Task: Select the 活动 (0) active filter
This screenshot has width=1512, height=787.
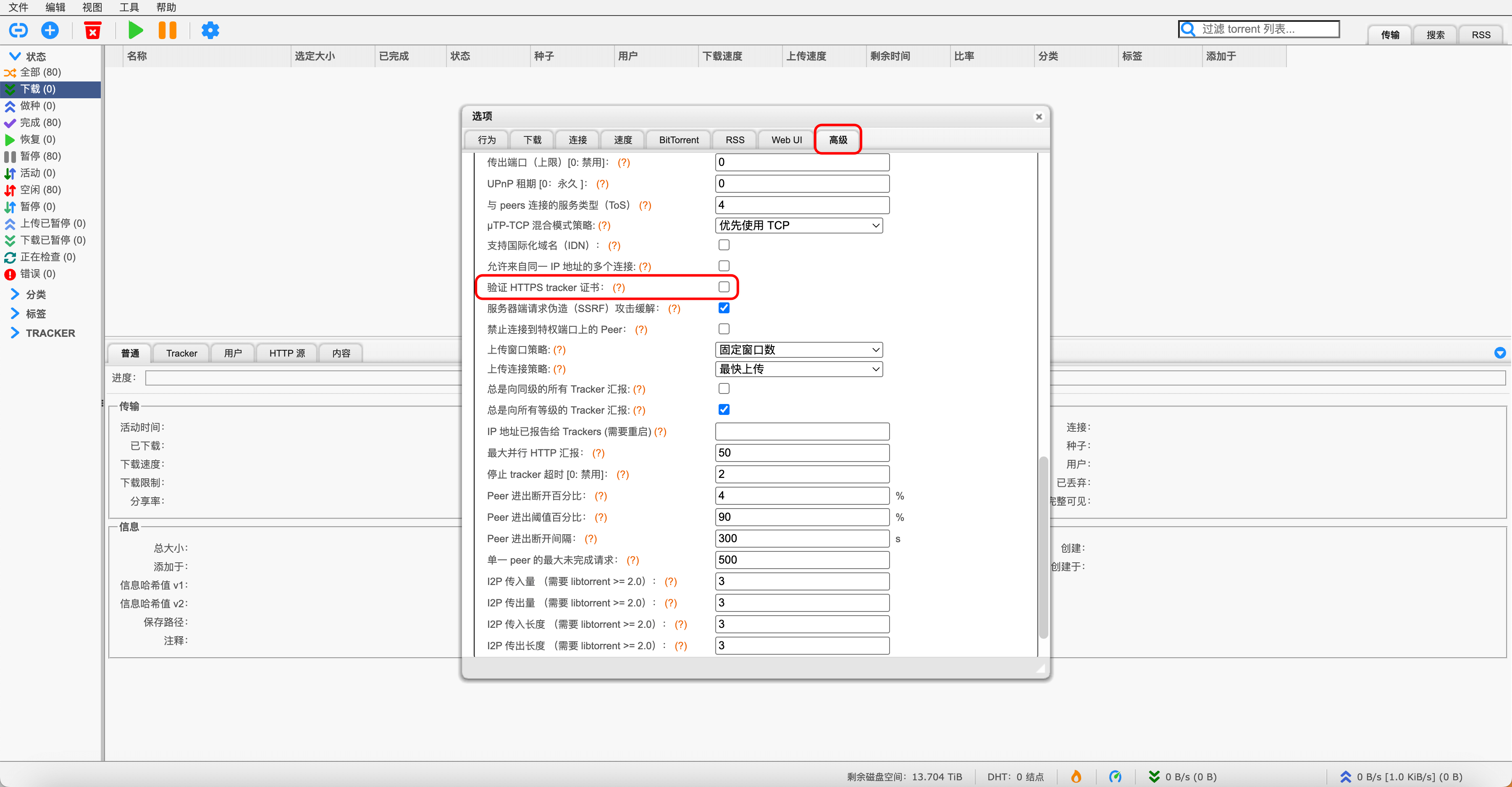Action: point(50,173)
